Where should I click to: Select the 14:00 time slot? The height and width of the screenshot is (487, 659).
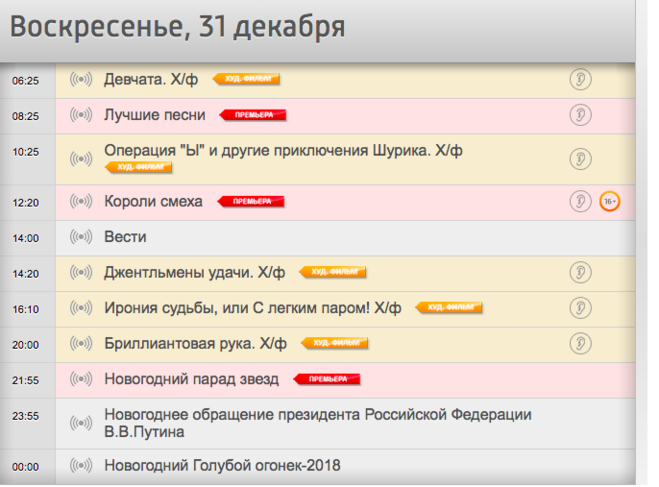25,238
